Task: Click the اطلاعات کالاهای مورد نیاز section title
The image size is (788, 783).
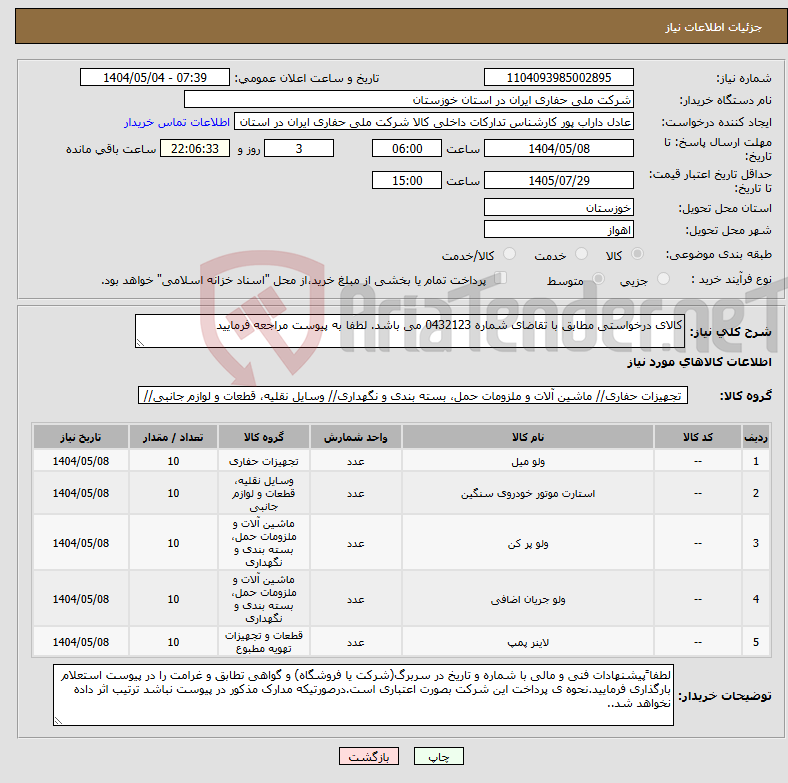Action: tap(699, 362)
